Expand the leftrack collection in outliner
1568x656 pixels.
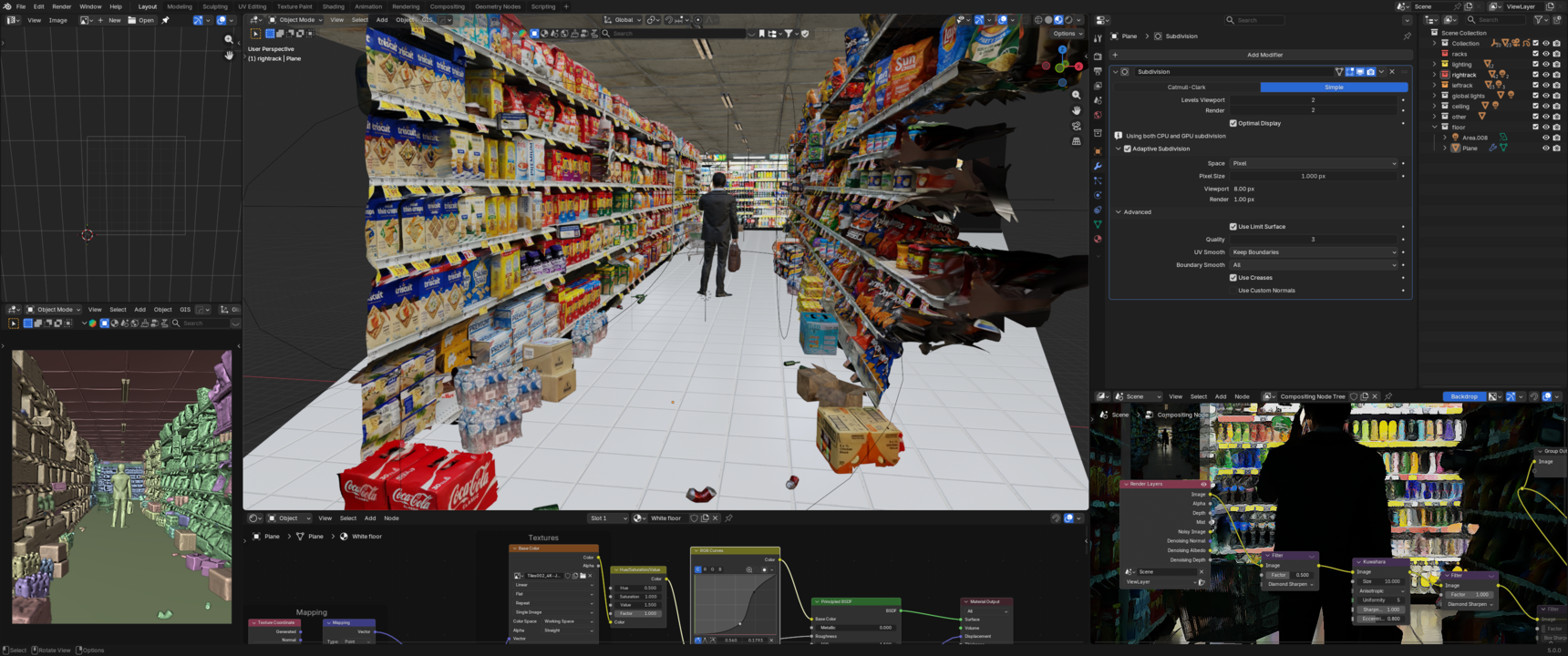1435,85
